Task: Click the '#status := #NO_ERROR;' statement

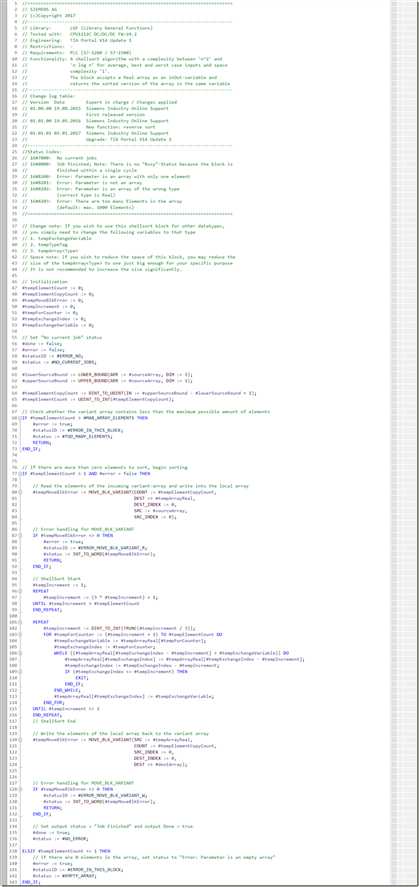Action: tap(60, 838)
